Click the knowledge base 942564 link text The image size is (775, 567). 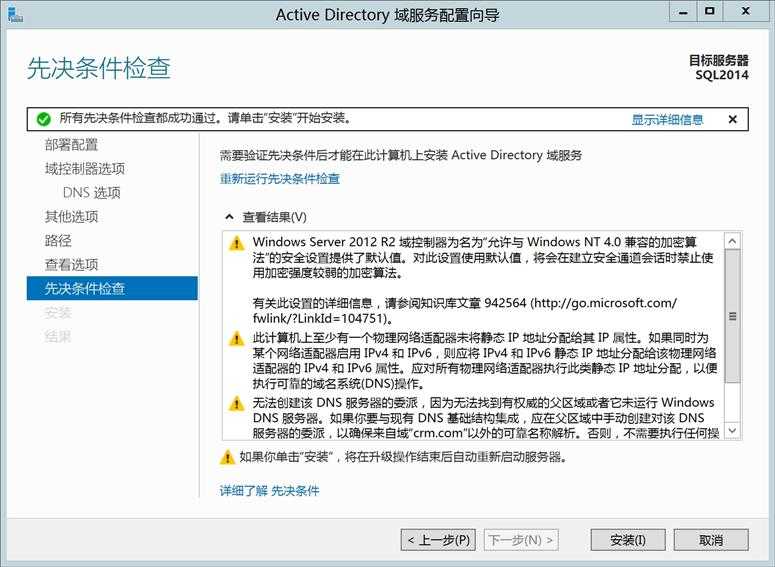point(464,310)
